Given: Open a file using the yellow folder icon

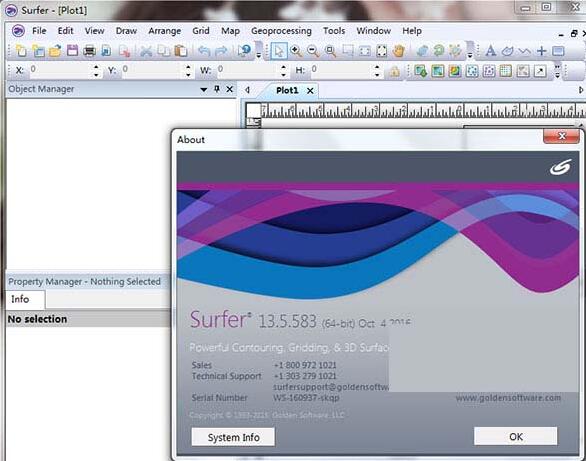Looking at the screenshot, I should coord(55,51).
